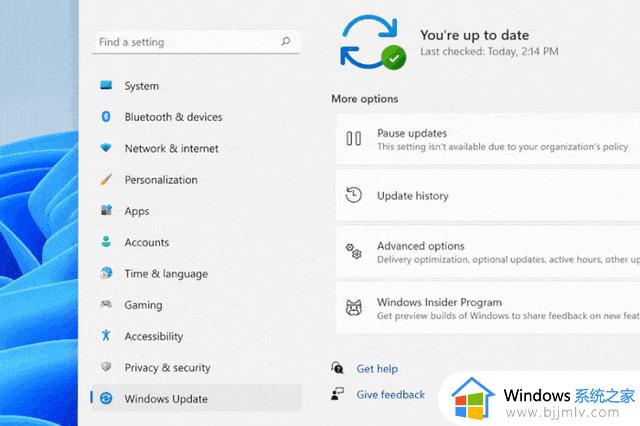
Task: Click the search magnifier icon
Action: (x=286, y=41)
